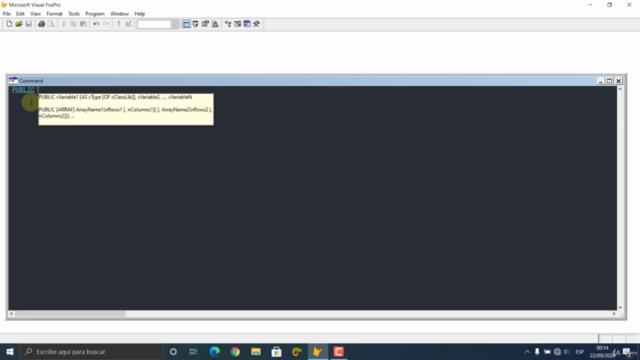Viewport: 640px width, 360px height.
Task: Open the Program menu
Action: [95, 14]
